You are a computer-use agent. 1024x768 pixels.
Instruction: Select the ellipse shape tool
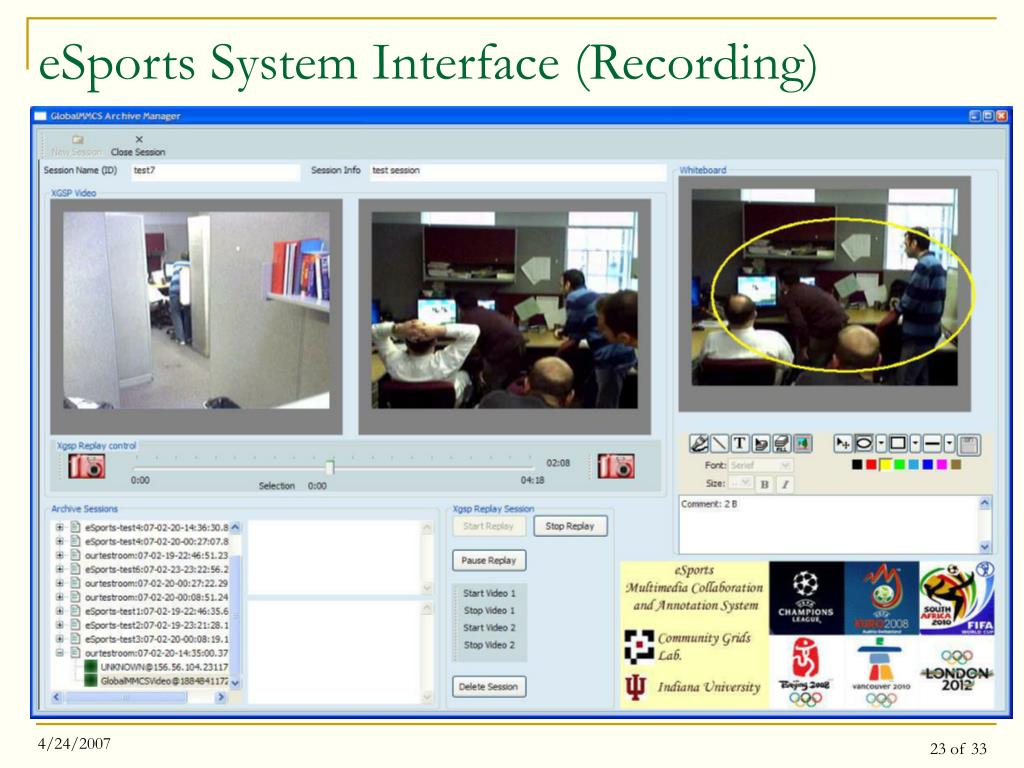tap(864, 443)
